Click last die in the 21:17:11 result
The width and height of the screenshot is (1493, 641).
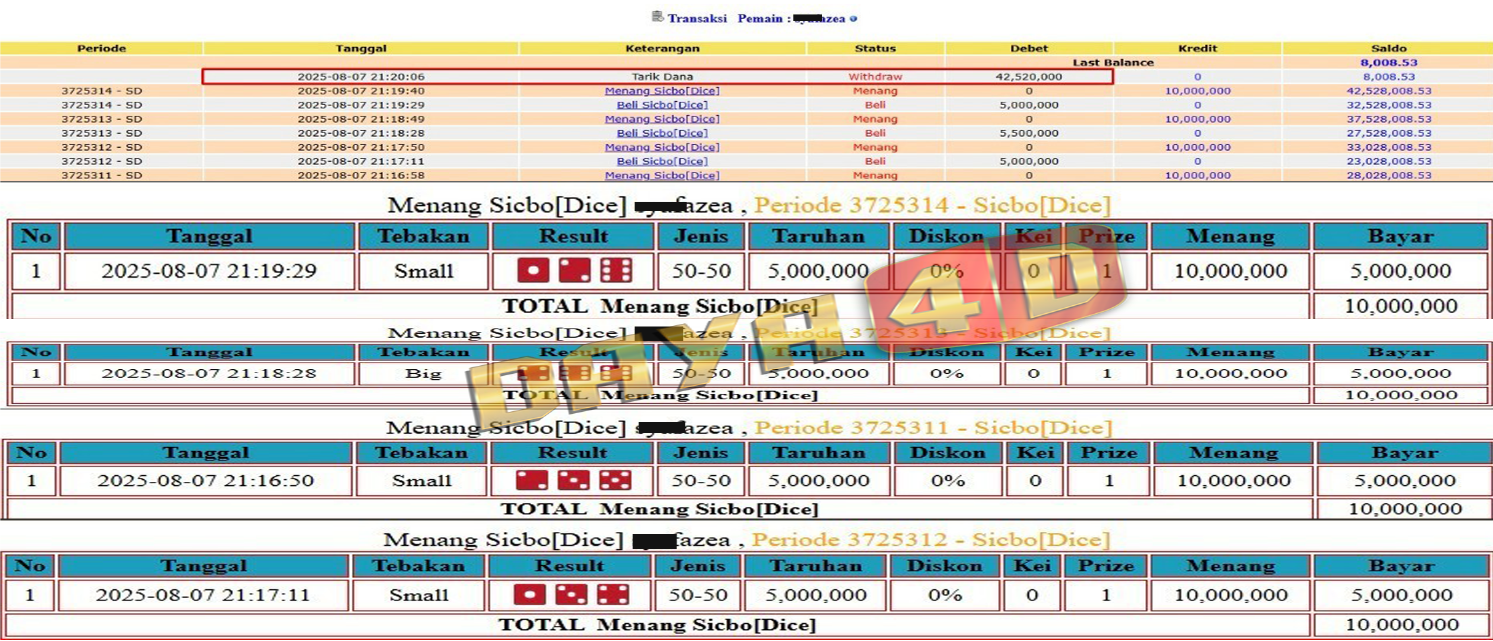click(613, 595)
